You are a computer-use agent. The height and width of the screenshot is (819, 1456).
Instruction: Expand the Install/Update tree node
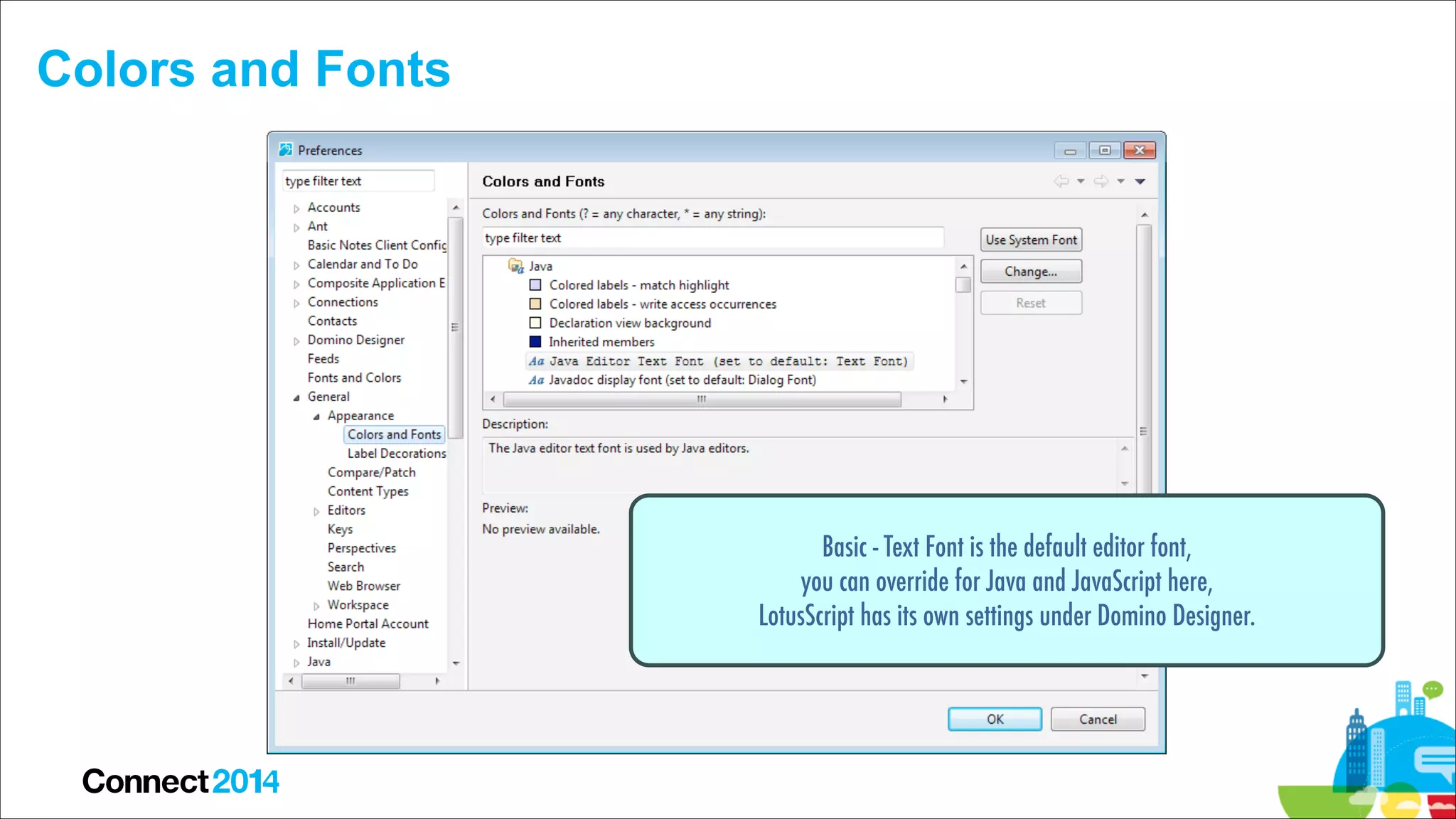pyautogui.click(x=296, y=643)
